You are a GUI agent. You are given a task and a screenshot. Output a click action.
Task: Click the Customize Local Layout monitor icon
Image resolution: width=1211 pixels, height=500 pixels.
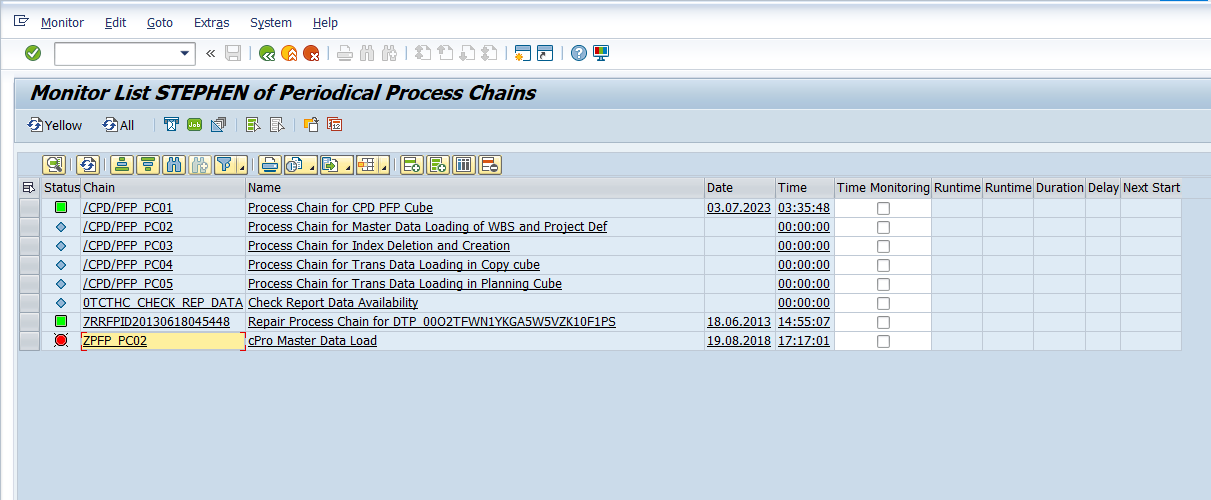coord(601,53)
